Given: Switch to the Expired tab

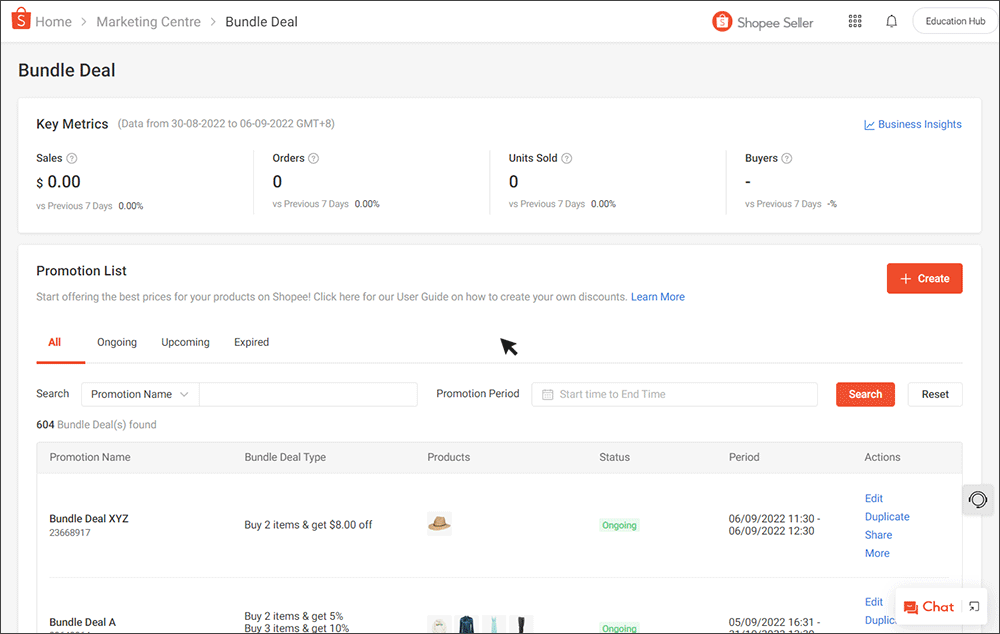Looking at the screenshot, I should [251, 342].
